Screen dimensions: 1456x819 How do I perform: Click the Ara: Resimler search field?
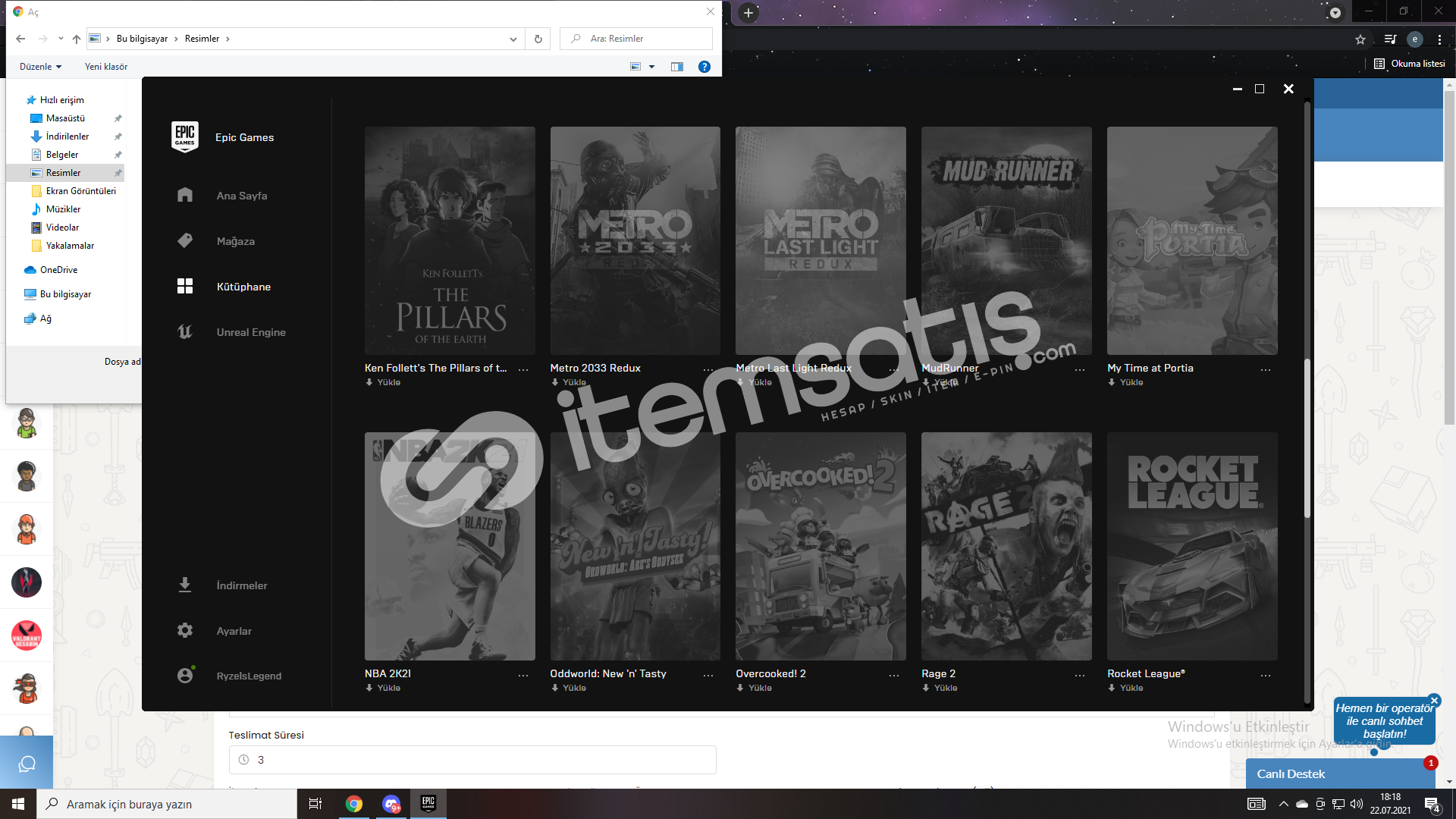pyautogui.click(x=636, y=39)
